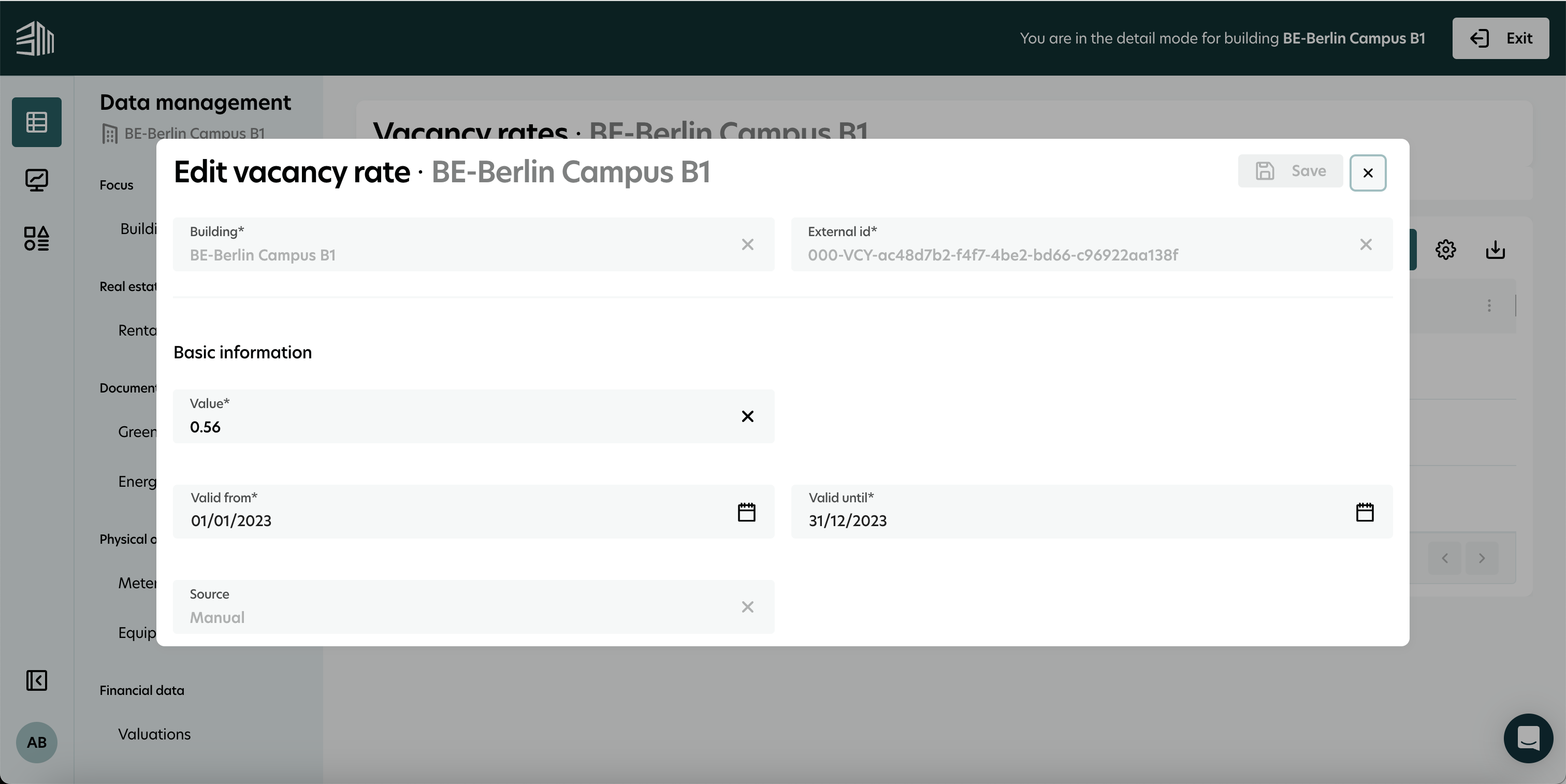Viewport: 1566px width, 784px height.
Task: Go to next page with right chevron
Action: (x=1482, y=558)
